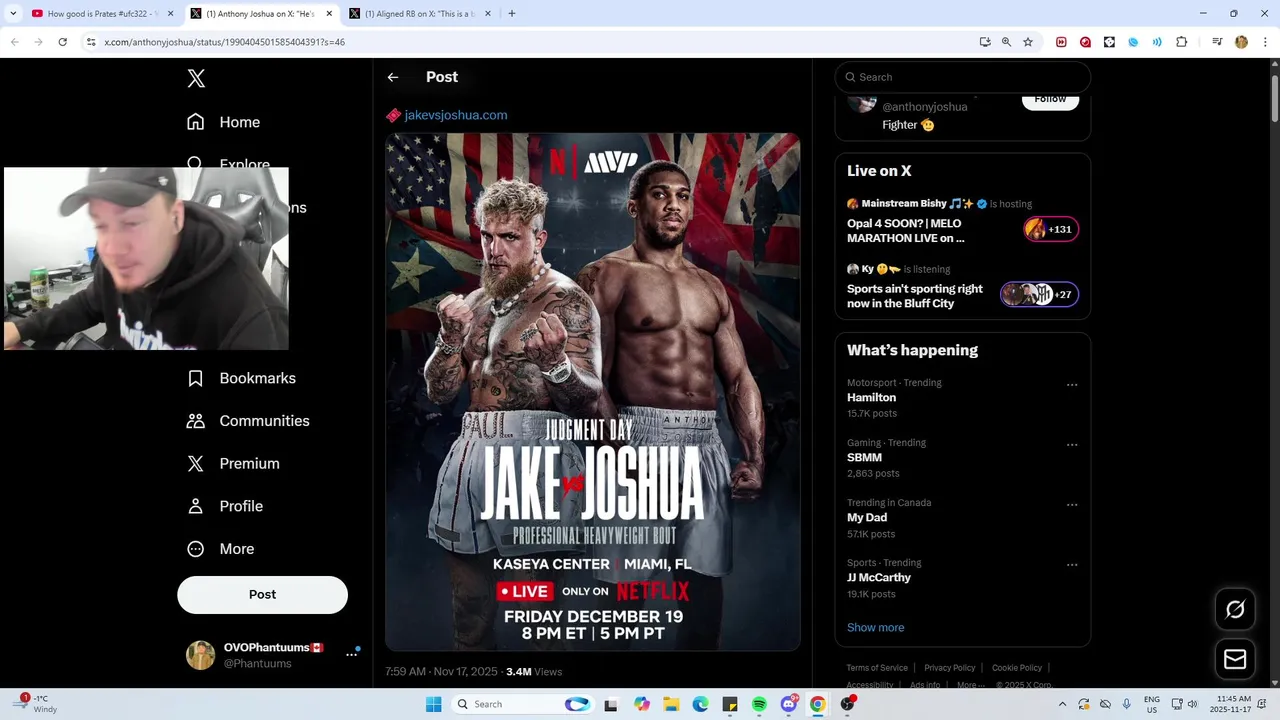Open Cookie Policy link
Image resolution: width=1280 pixels, height=720 pixels.
(1017, 668)
